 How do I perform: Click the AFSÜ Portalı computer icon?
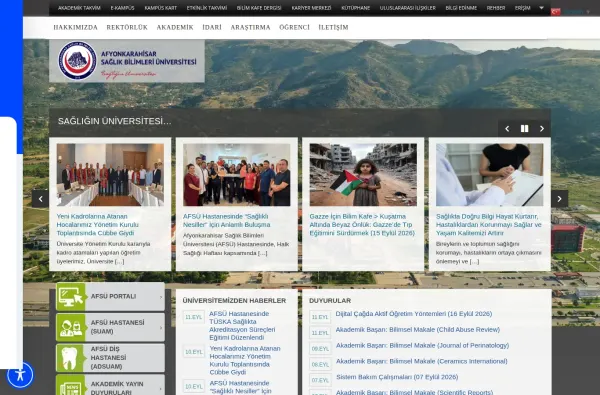coord(71,297)
